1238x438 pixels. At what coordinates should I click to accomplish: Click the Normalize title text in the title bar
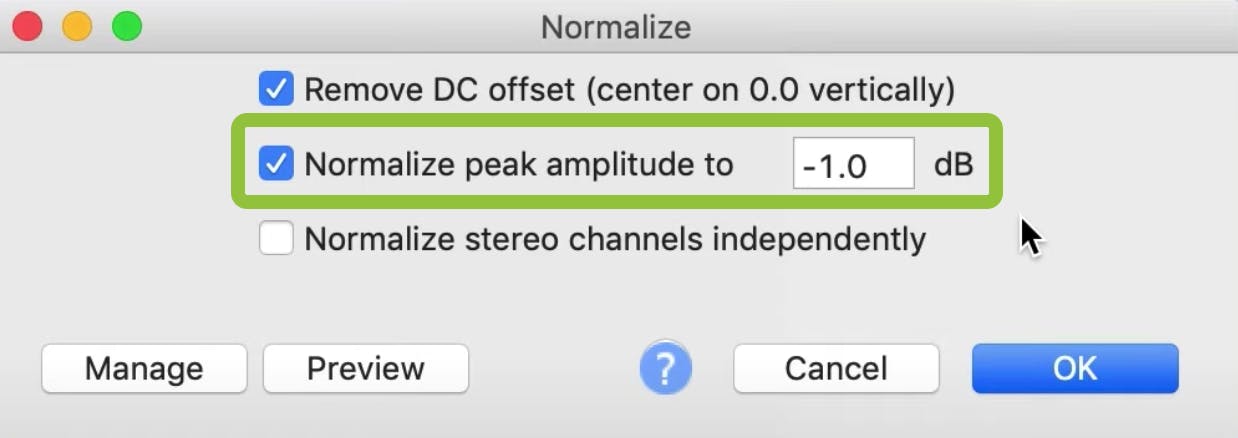point(616,26)
